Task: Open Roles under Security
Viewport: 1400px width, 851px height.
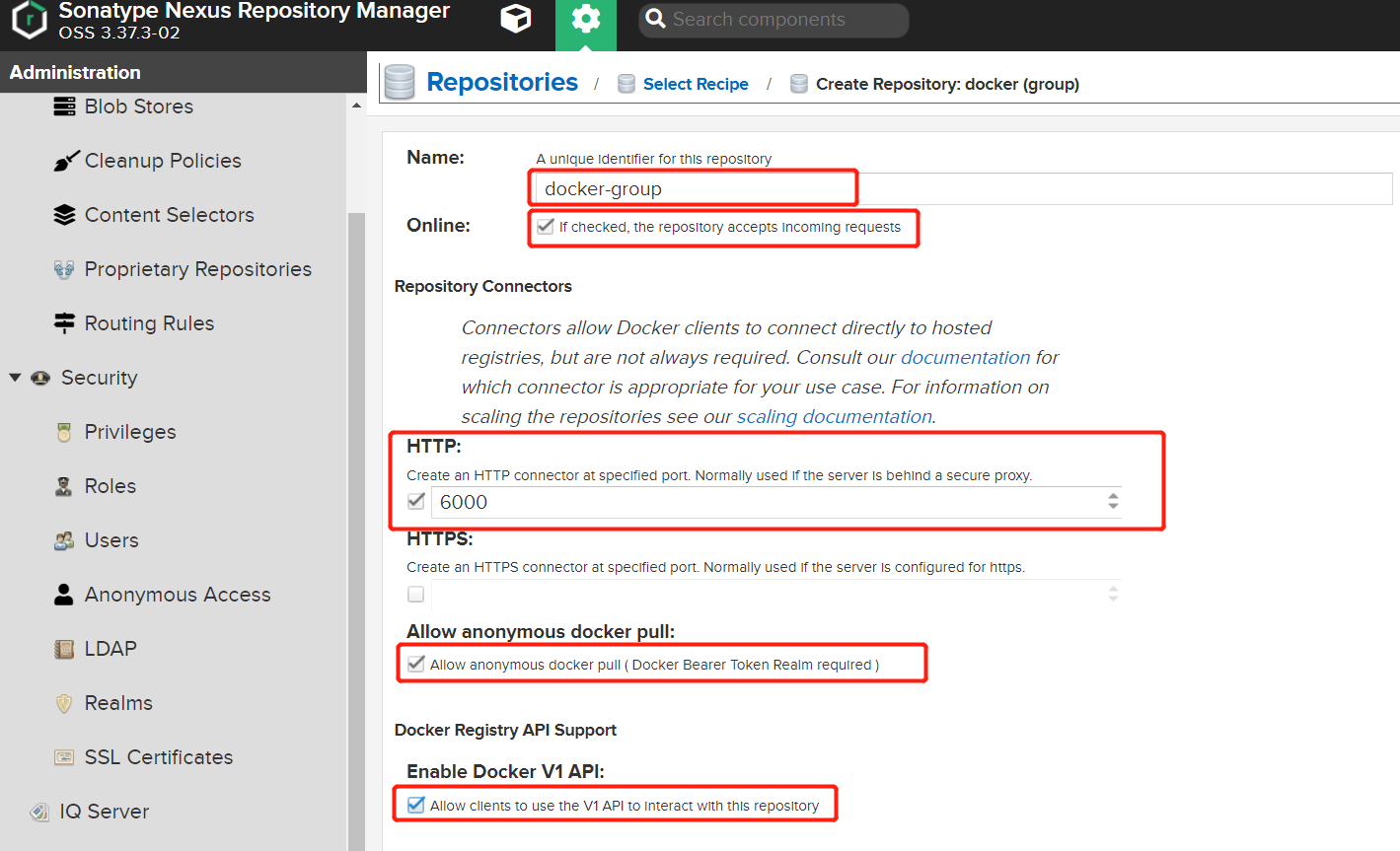Action: [111, 486]
